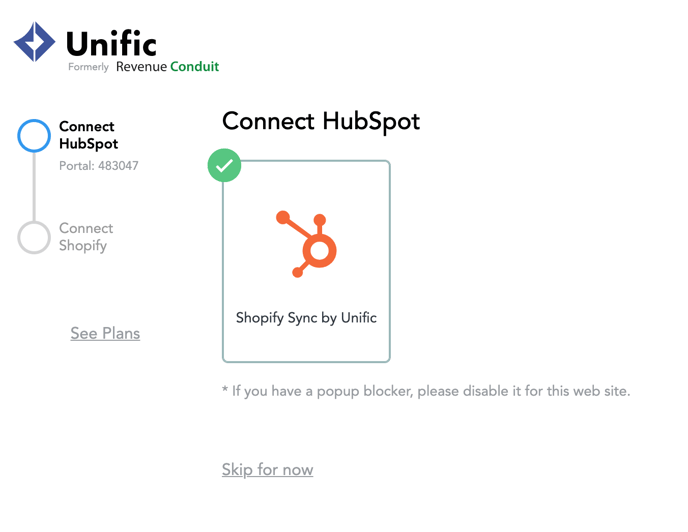Click the Unific wordmark text
Viewport: 688px width, 532px height.
coord(111,43)
